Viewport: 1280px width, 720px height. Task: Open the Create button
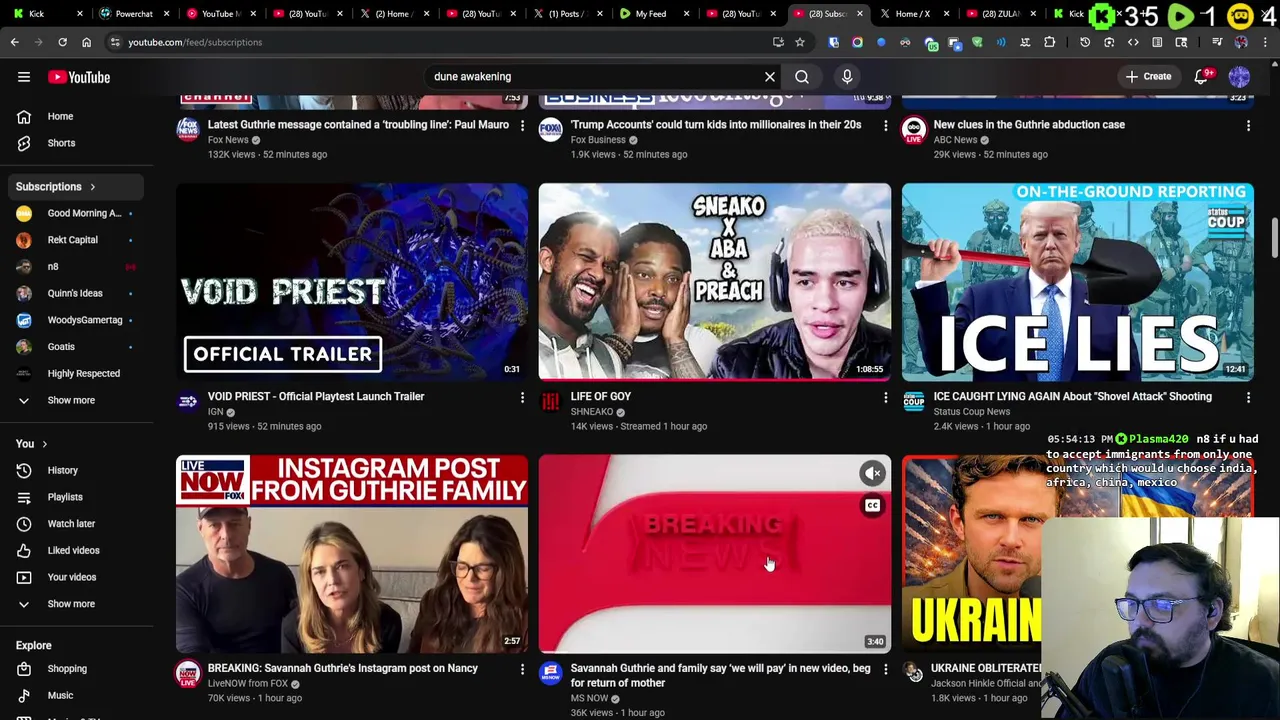1148,77
